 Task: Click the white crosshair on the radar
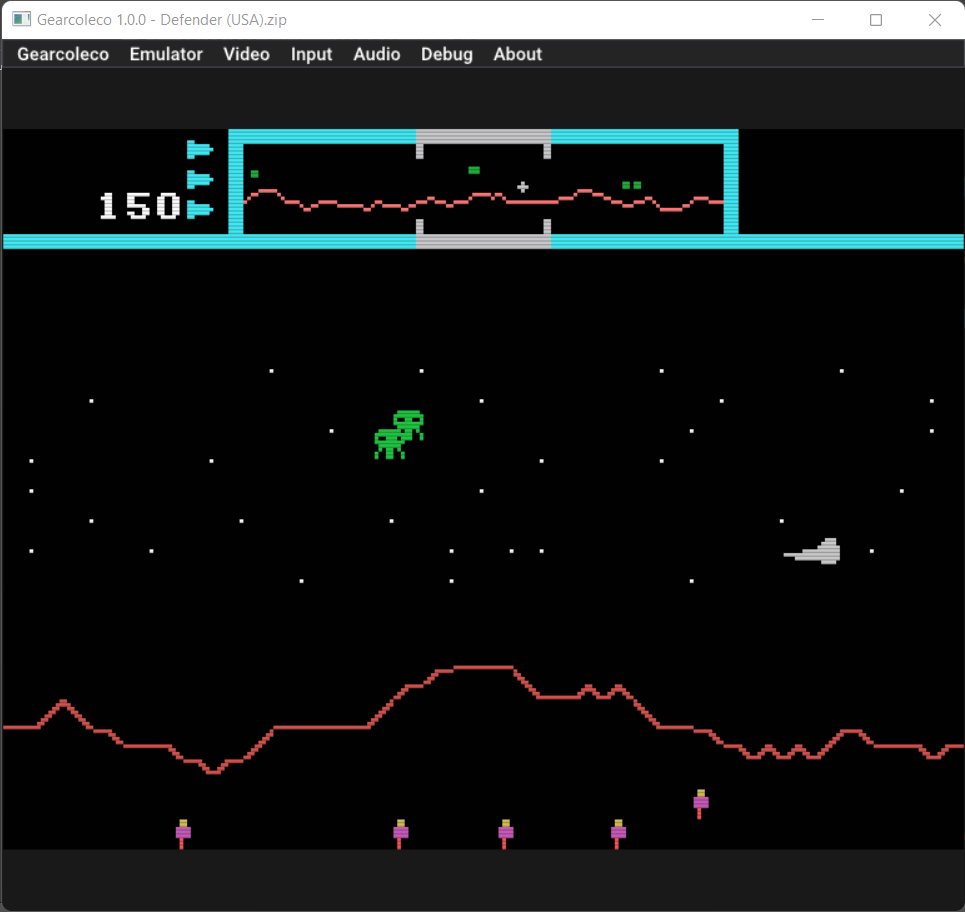pos(523,186)
